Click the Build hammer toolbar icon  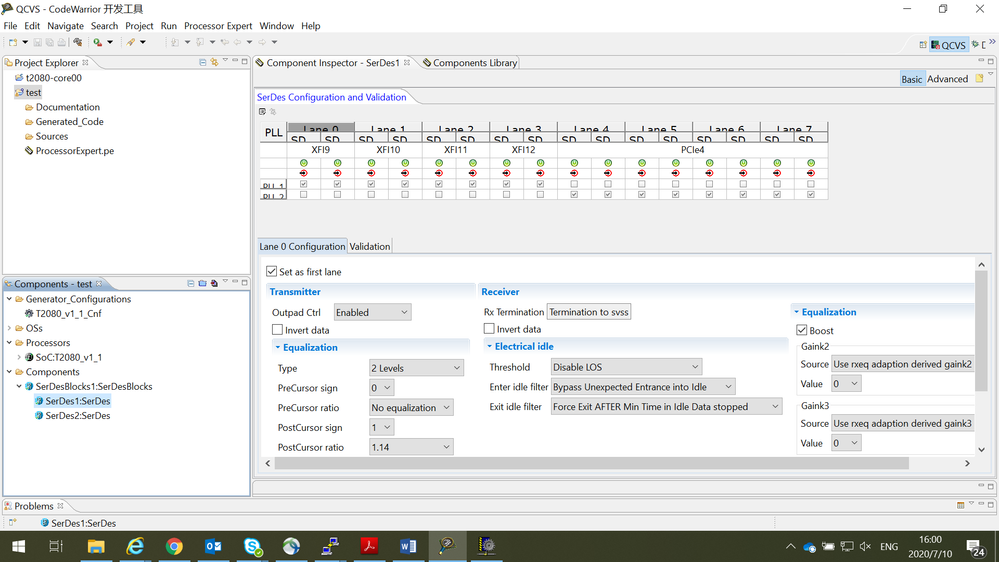(x=77, y=42)
